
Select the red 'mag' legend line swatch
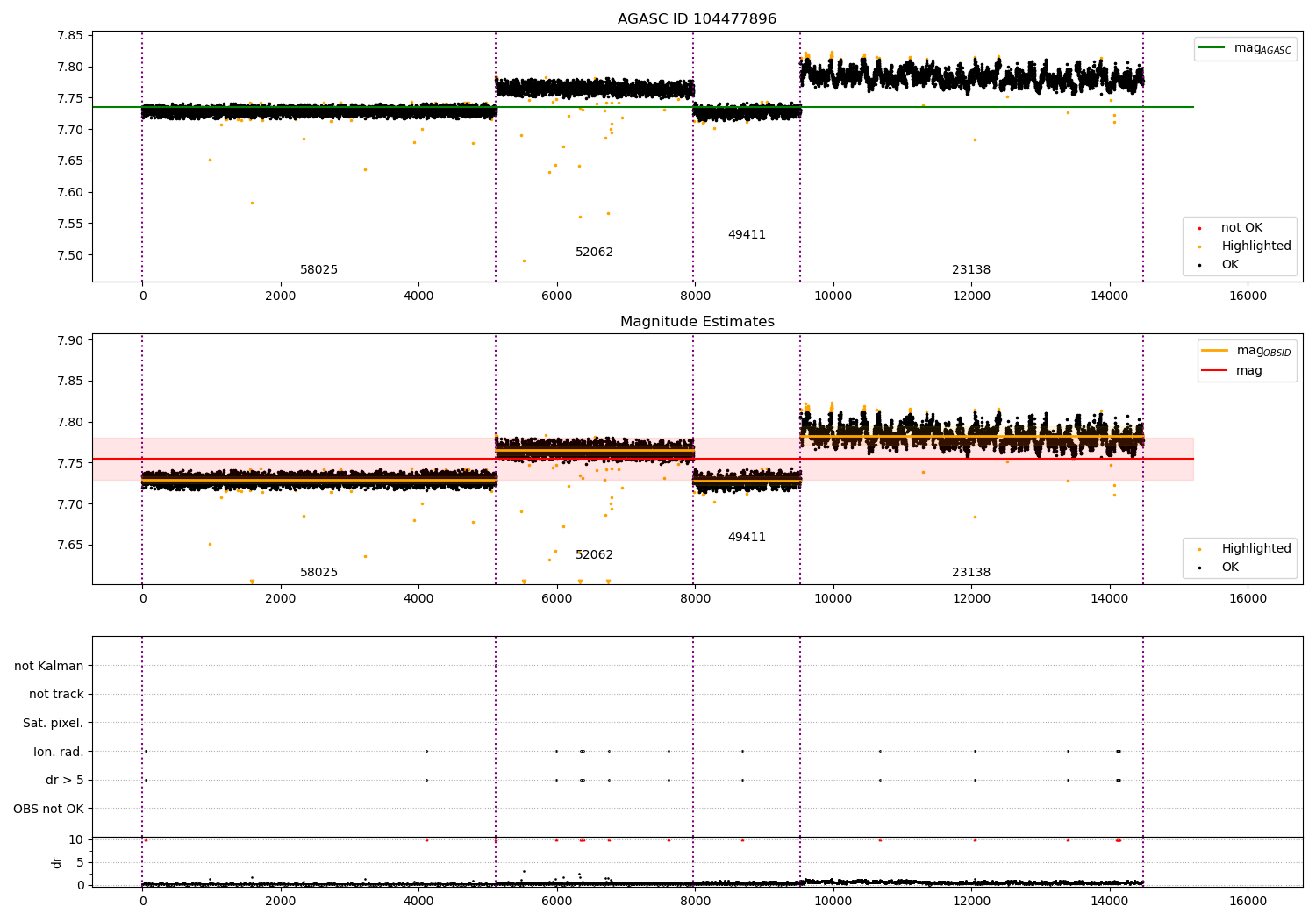(1214, 370)
